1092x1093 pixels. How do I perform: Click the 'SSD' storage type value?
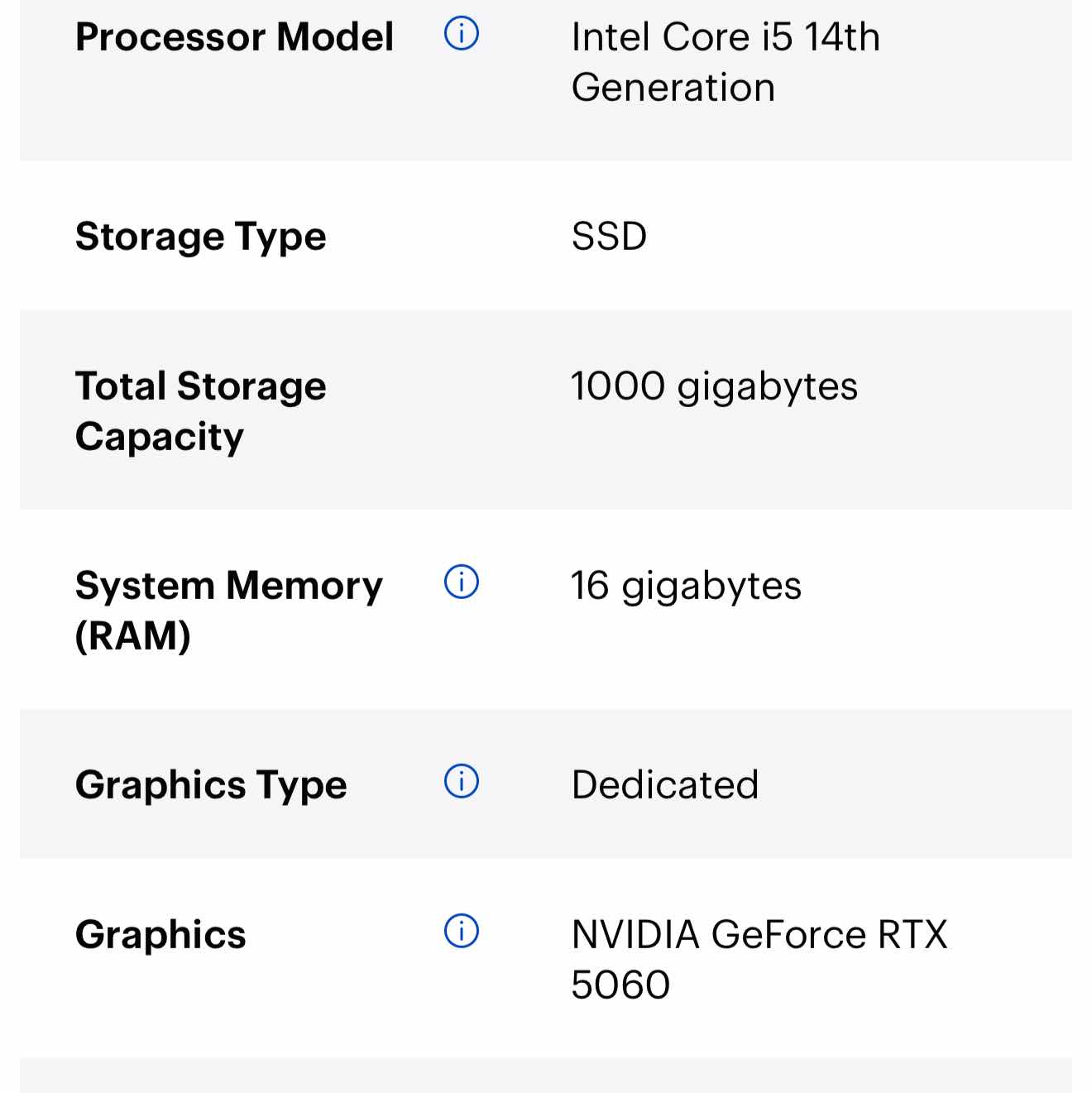(x=609, y=237)
